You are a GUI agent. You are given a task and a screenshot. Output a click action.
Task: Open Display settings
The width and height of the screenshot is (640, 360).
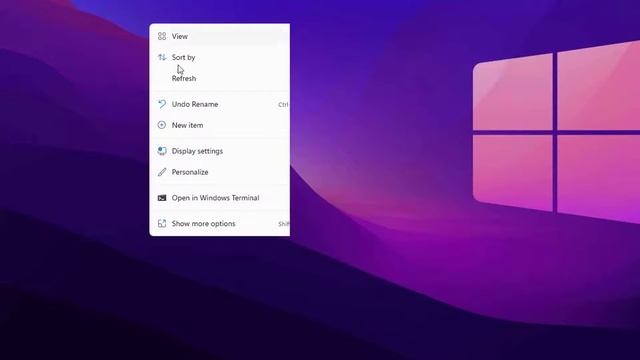[x=220, y=151]
